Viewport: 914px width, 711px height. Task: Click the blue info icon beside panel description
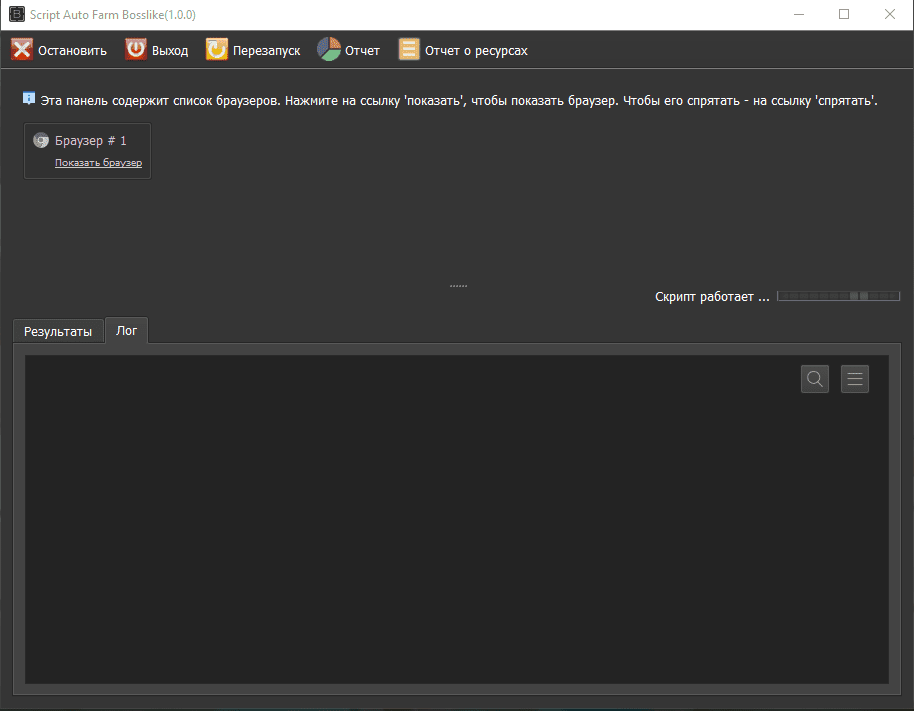point(29,99)
